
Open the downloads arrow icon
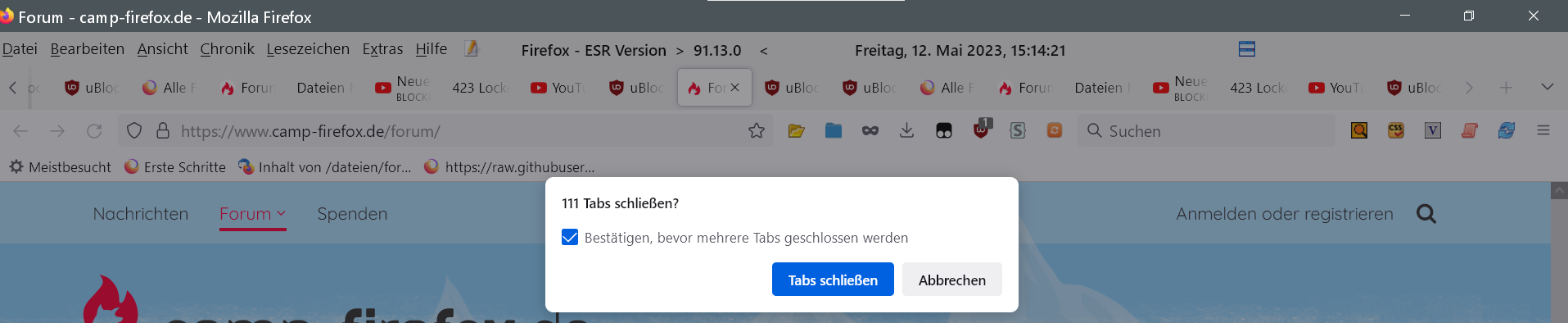coord(906,130)
